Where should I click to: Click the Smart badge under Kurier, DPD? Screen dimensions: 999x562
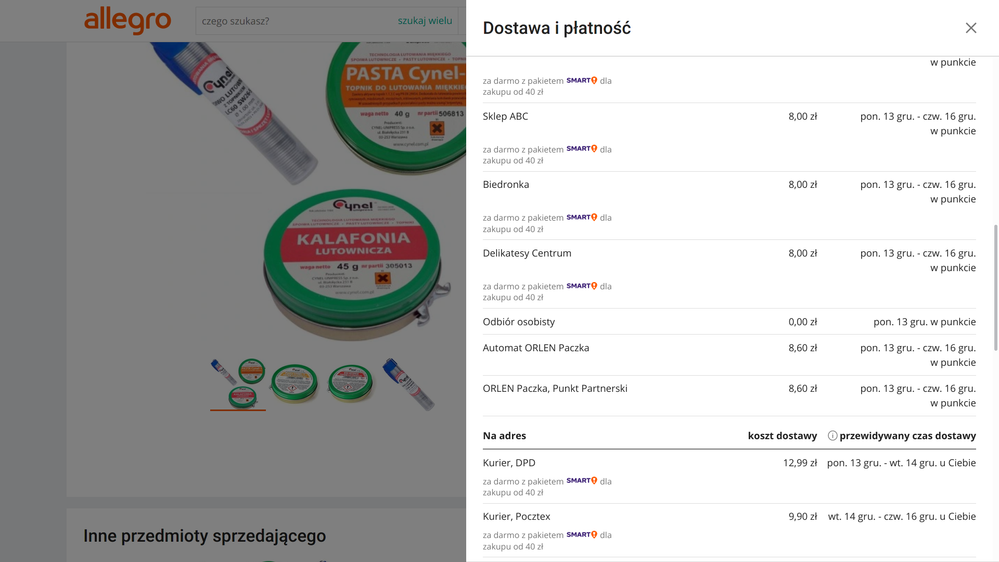582,481
